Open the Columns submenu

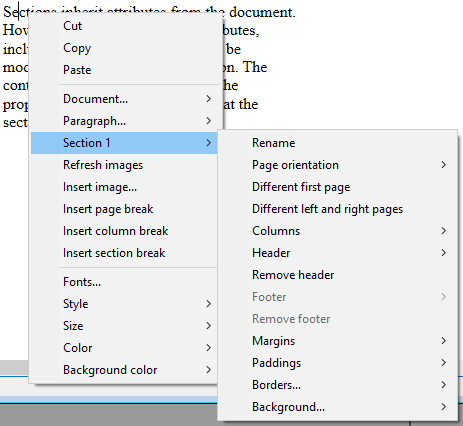(337, 231)
